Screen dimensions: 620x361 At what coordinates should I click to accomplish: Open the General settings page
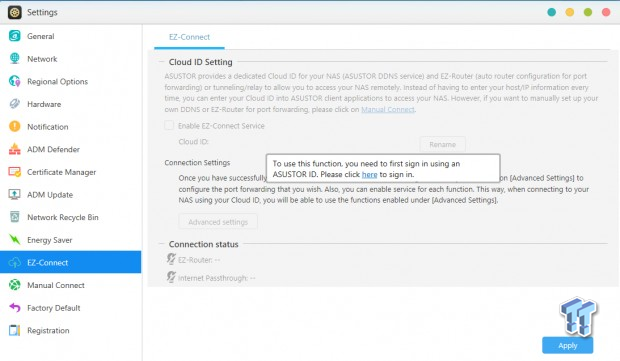click(x=70, y=36)
